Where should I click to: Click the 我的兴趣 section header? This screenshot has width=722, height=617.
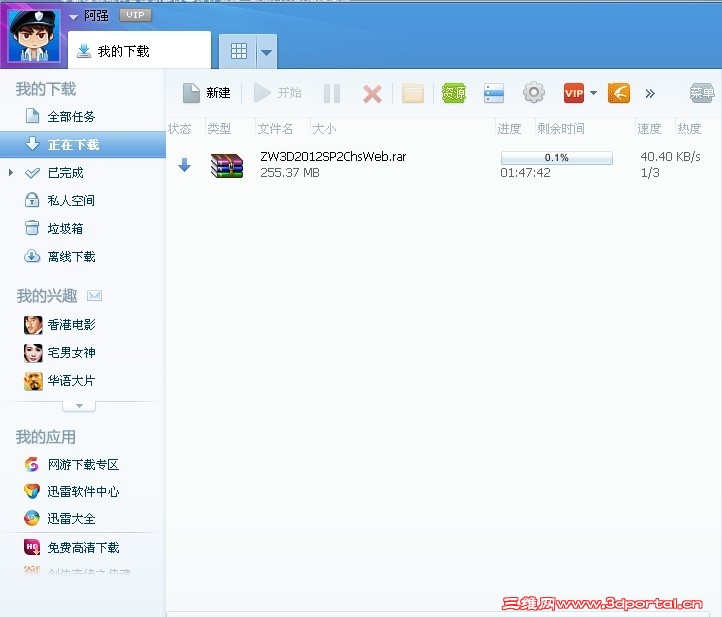(47, 296)
